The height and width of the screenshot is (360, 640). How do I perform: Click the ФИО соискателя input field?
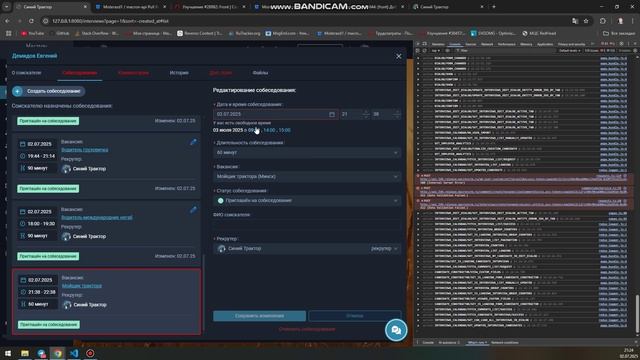point(307,224)
